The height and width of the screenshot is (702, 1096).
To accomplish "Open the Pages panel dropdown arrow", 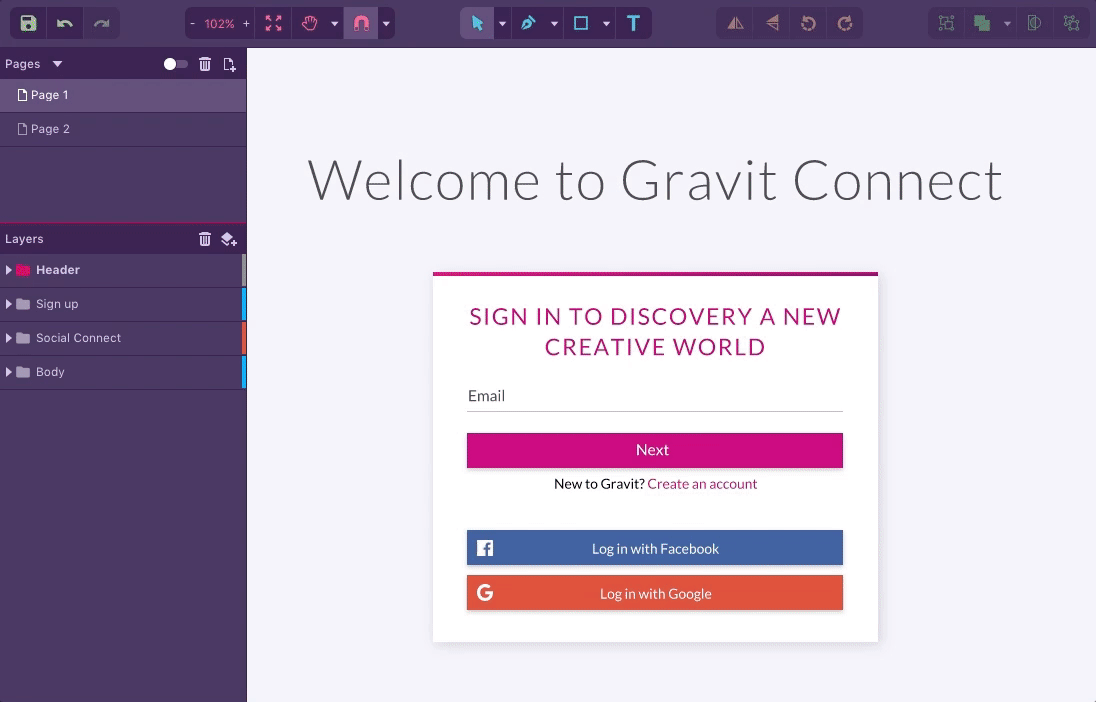I will click(x=57, y=64).
